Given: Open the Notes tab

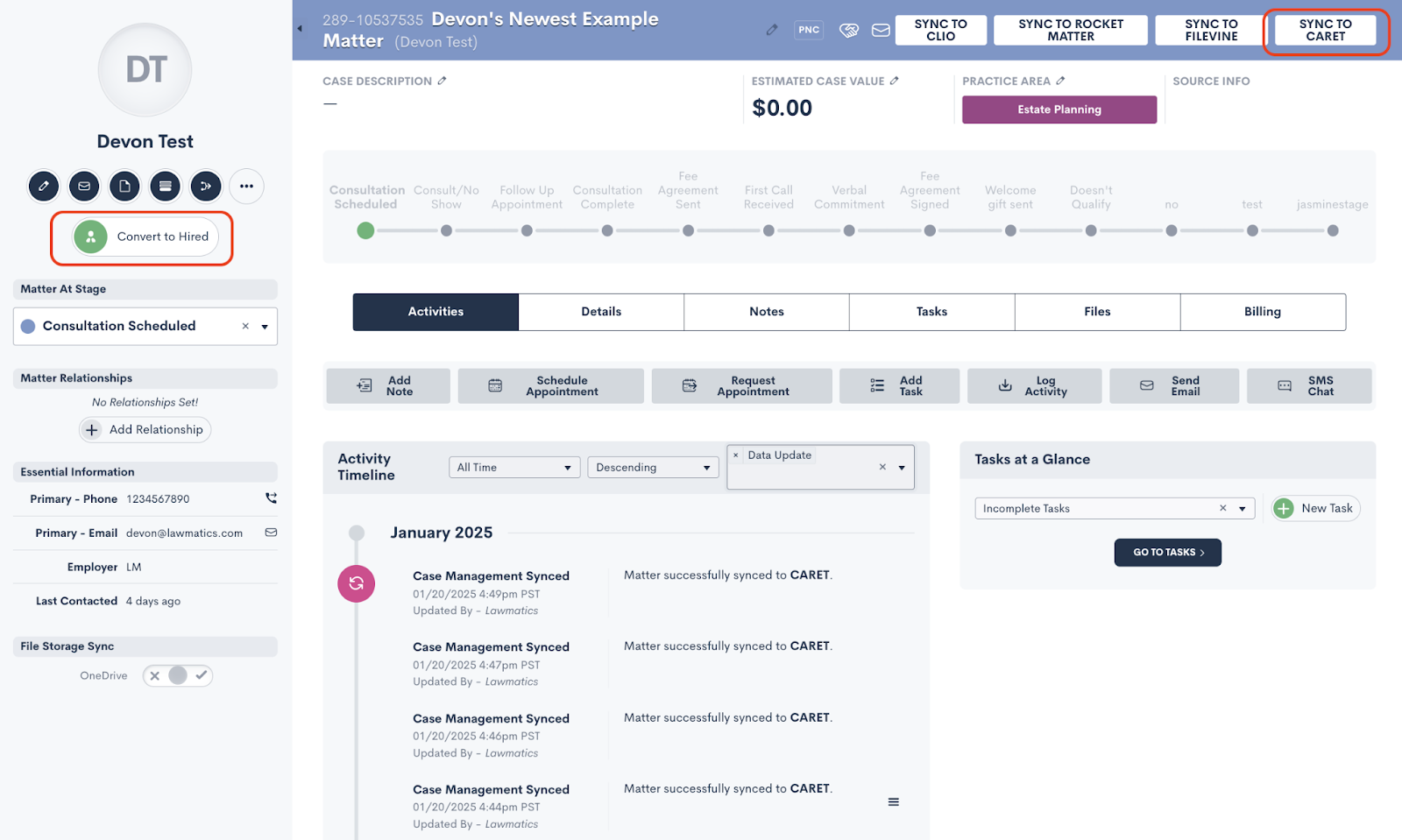Looking at the screenshot, I should tap(767, 312).
